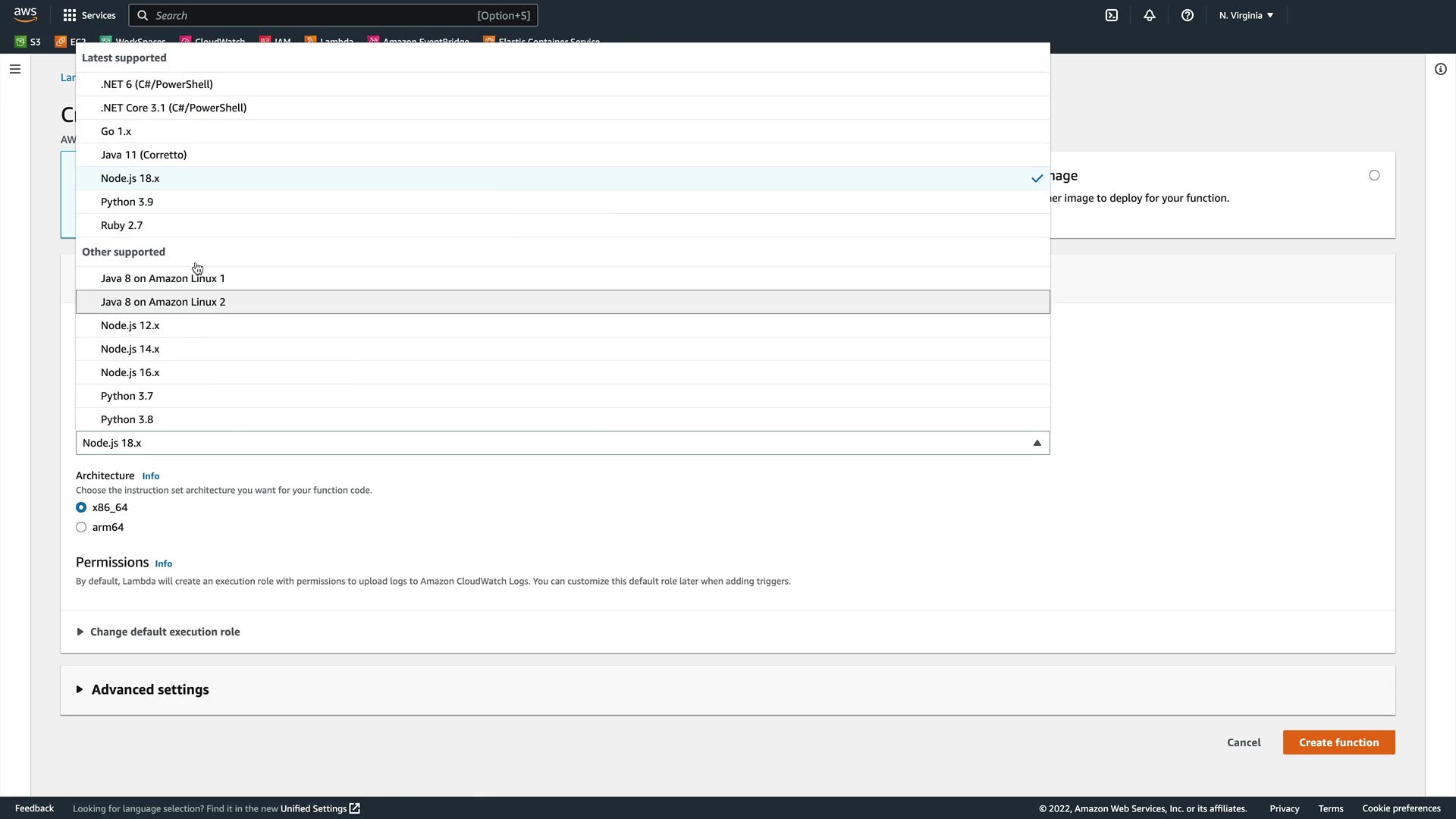1456x819 pixels.
Task: Choose Python 3.9 from runtime list
Action: [x=127, y=202]
